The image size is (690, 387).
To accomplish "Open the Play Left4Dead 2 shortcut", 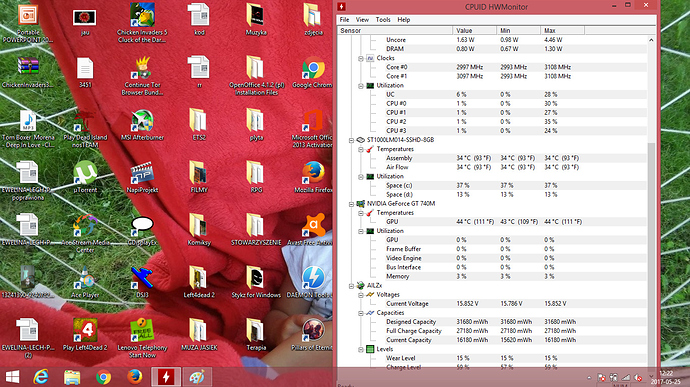I will [85, 335].
